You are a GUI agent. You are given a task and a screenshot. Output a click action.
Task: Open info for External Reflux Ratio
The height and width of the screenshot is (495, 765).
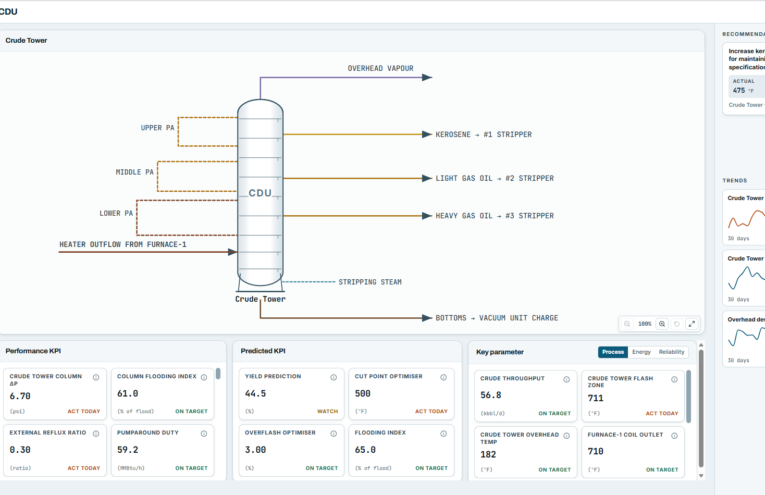[x=96, y=434]
